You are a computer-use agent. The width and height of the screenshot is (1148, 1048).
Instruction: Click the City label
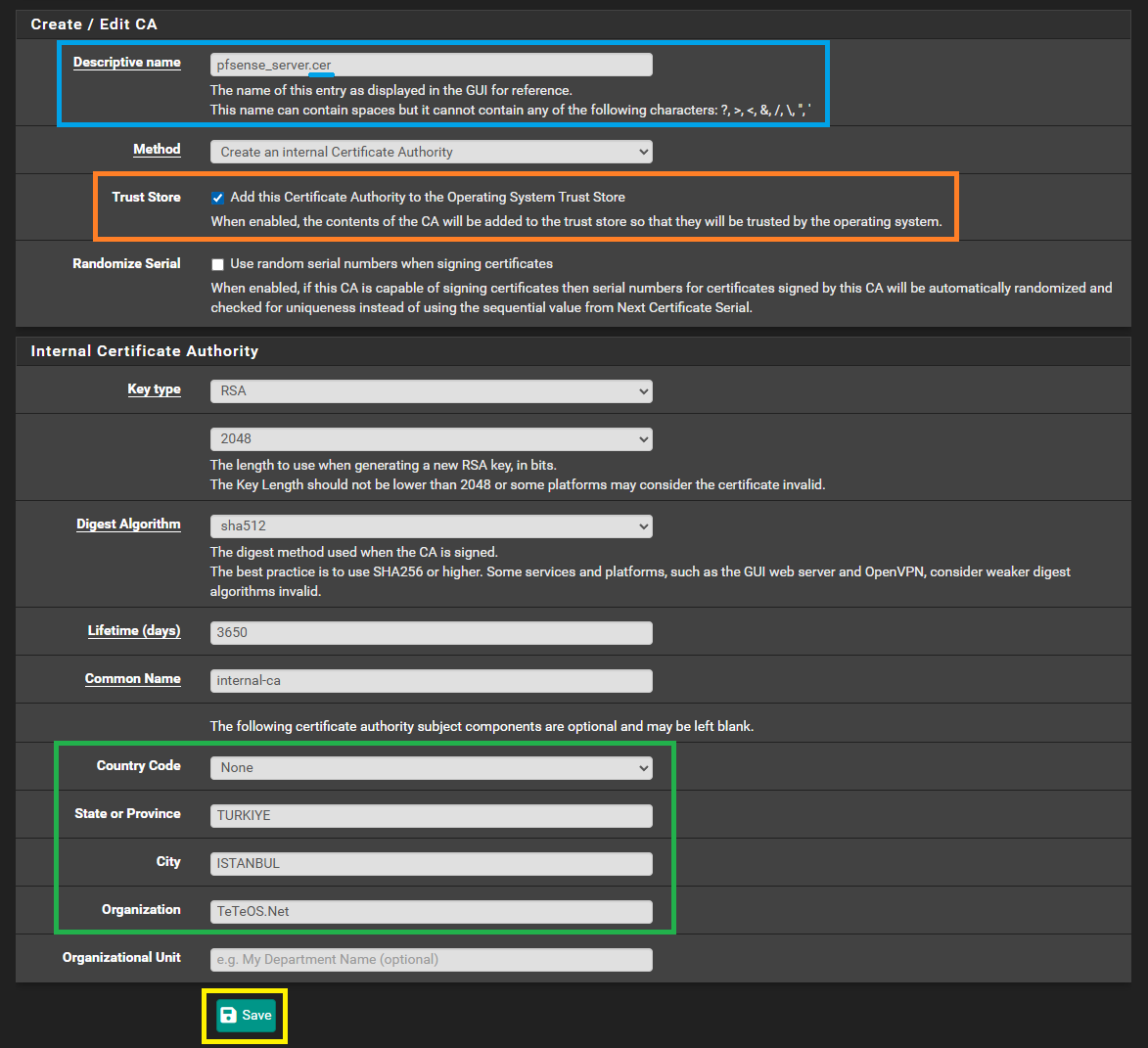coord(168,861)
